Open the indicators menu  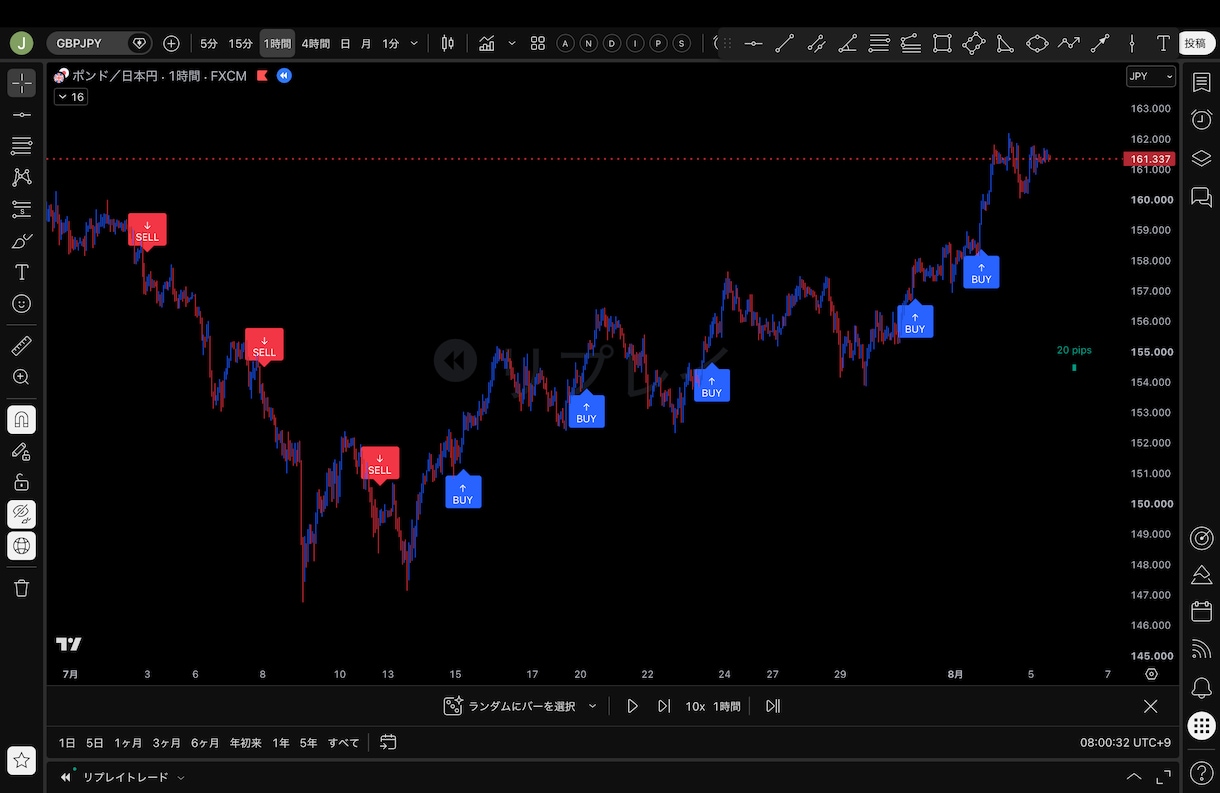coord(487,43)
